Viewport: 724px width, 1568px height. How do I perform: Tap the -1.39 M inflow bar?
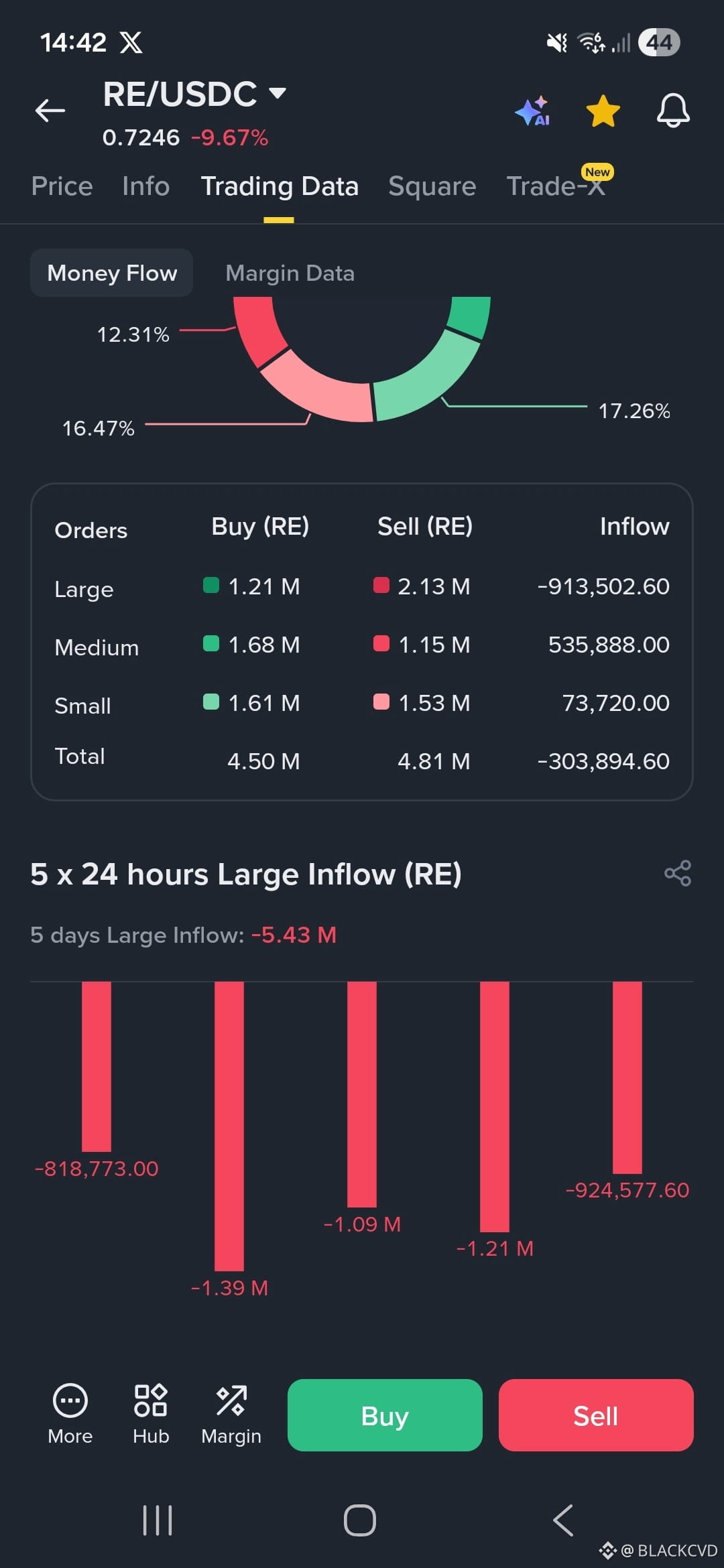[x=229, y=1126]
